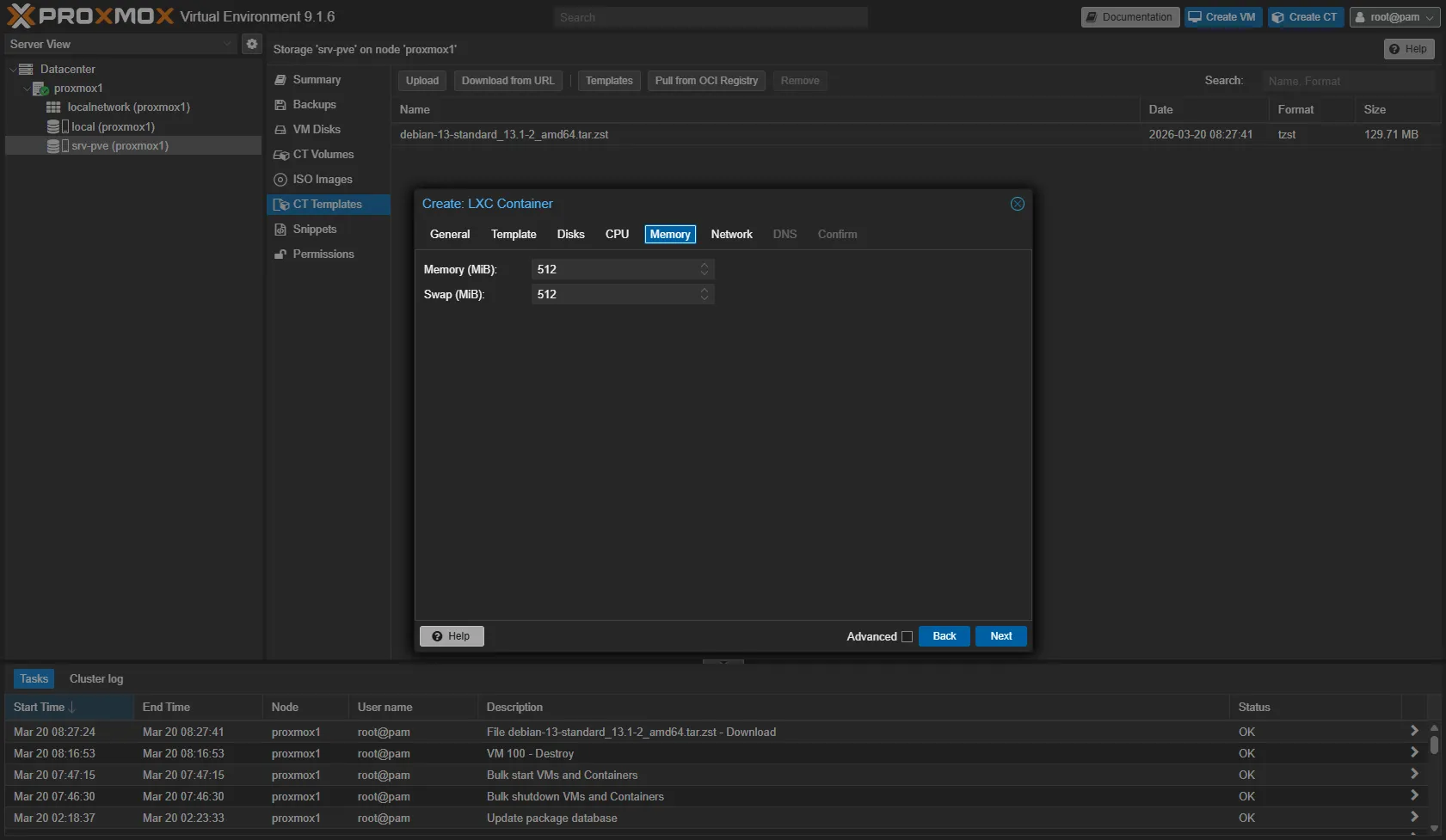Viewport: 1446px width, 840px height.
Task: Click the Memory (MiB) input field
Action: tap(615, 270)
